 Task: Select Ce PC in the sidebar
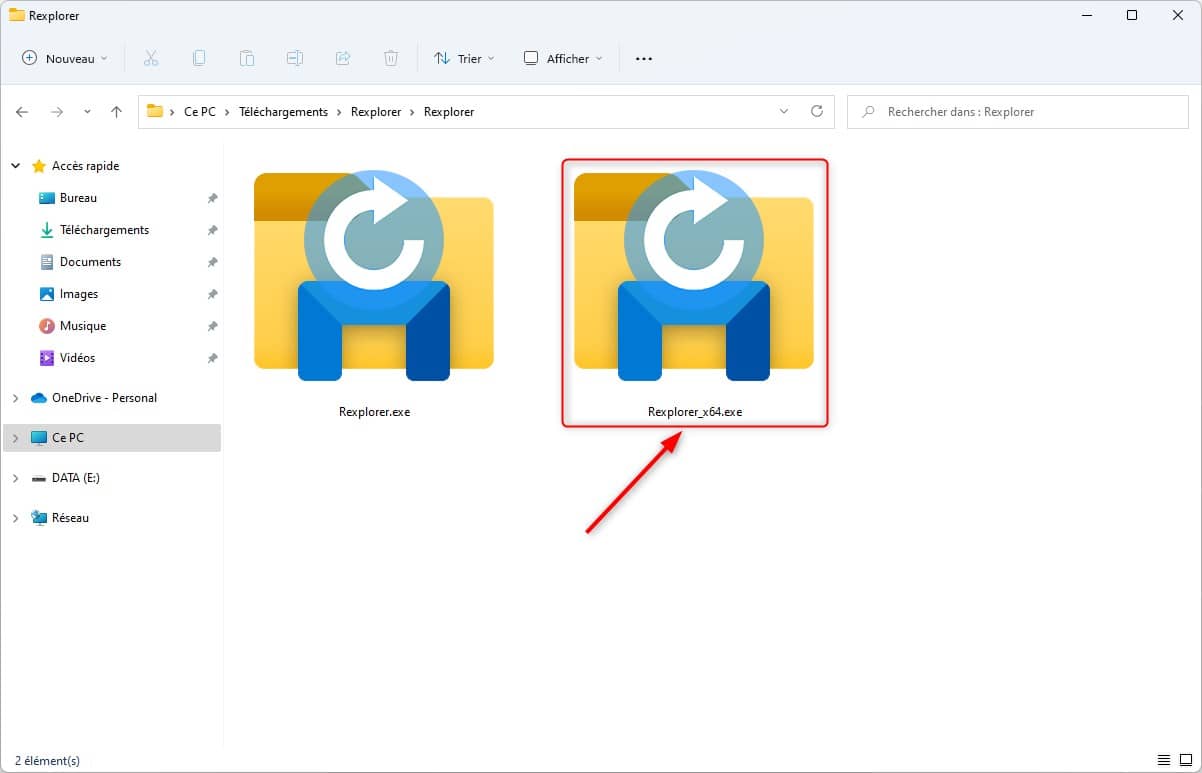pos(67,438)
